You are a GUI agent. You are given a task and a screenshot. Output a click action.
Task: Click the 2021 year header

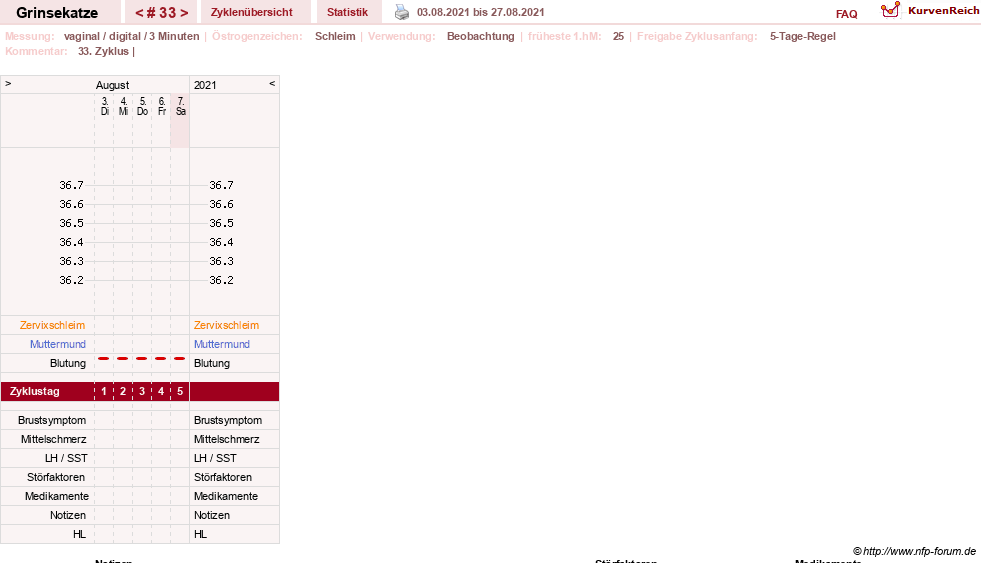click(x=205, y=85)
